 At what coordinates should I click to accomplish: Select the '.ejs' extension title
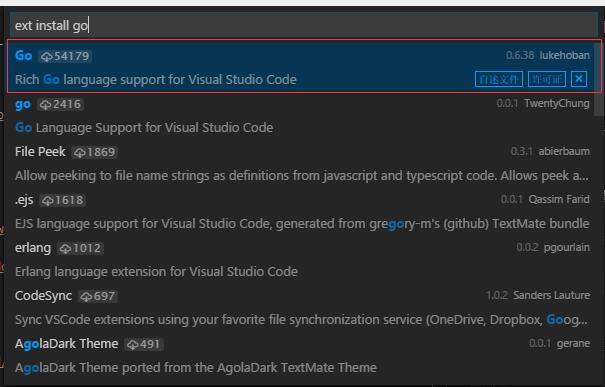pos(24,200)
